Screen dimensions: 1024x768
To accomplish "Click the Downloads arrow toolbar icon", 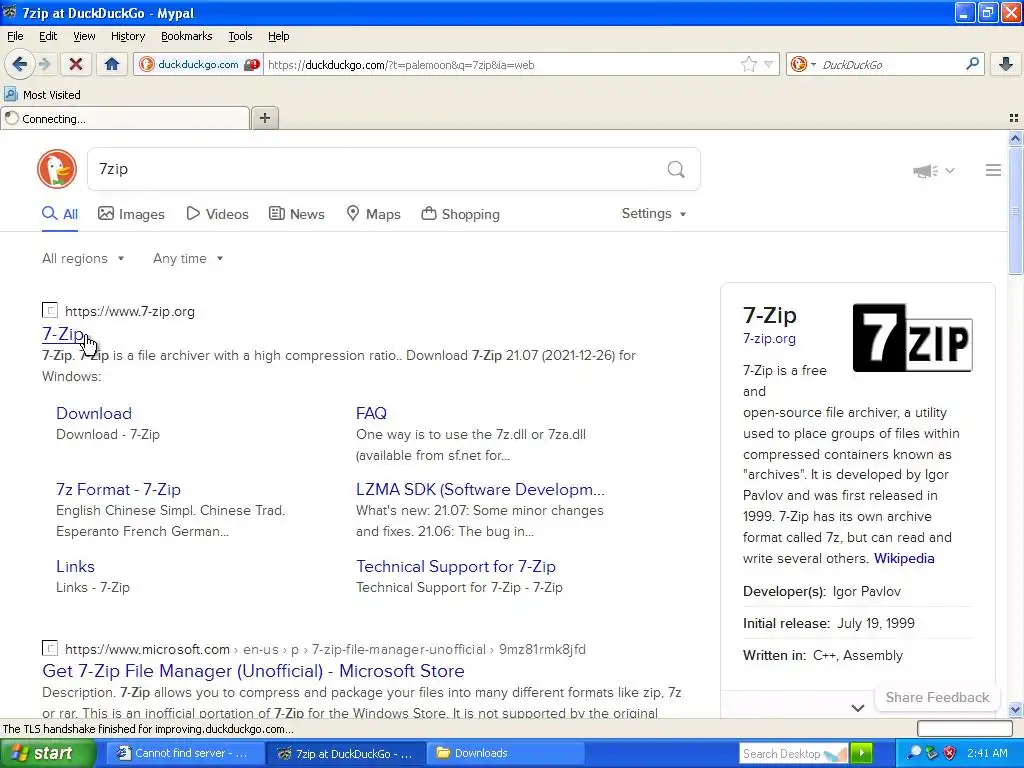I will point(1006,64).
